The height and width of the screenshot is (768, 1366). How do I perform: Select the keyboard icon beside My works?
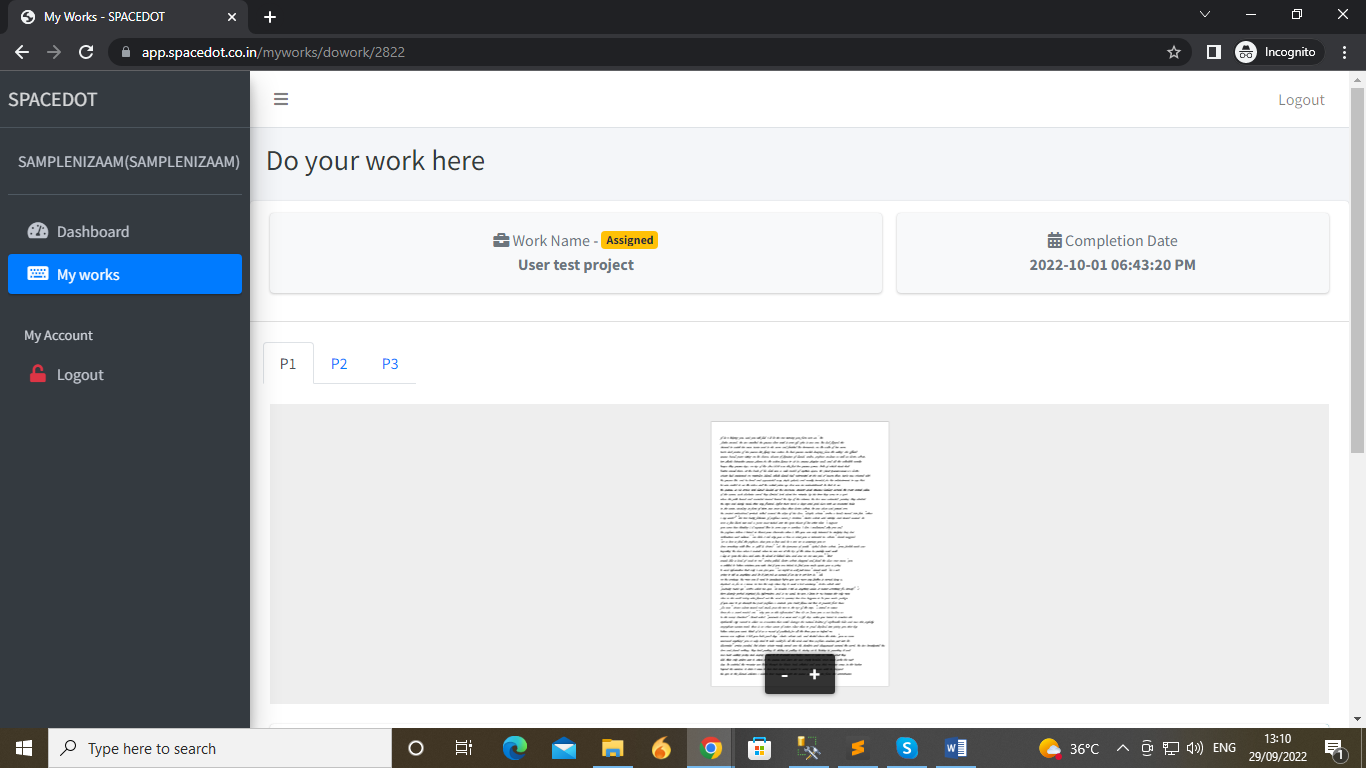coord(37,273)
